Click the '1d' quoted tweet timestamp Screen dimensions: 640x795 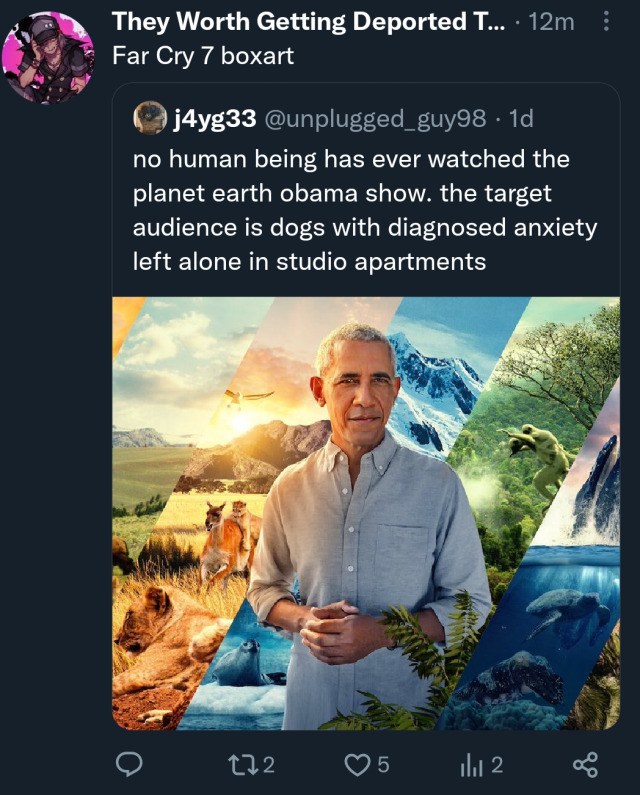[x=521, y=120]
